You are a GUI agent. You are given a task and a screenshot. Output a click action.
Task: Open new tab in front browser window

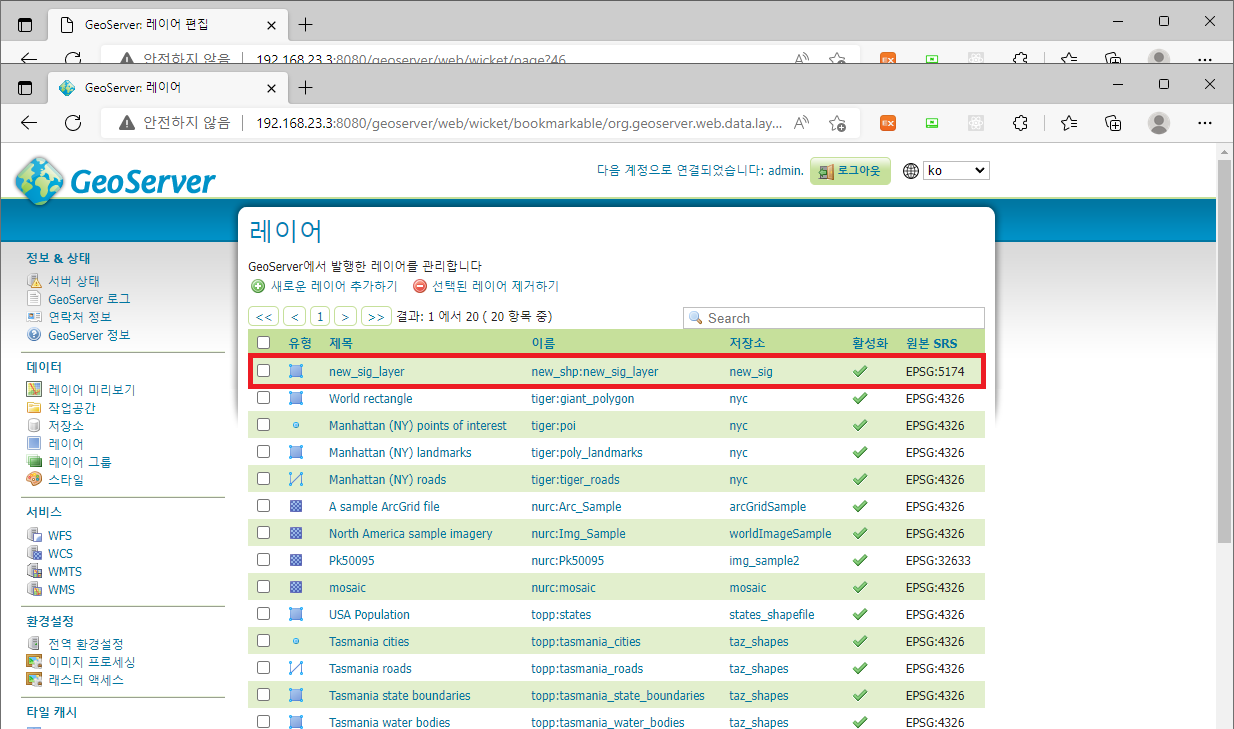click(x=306, y=88)
